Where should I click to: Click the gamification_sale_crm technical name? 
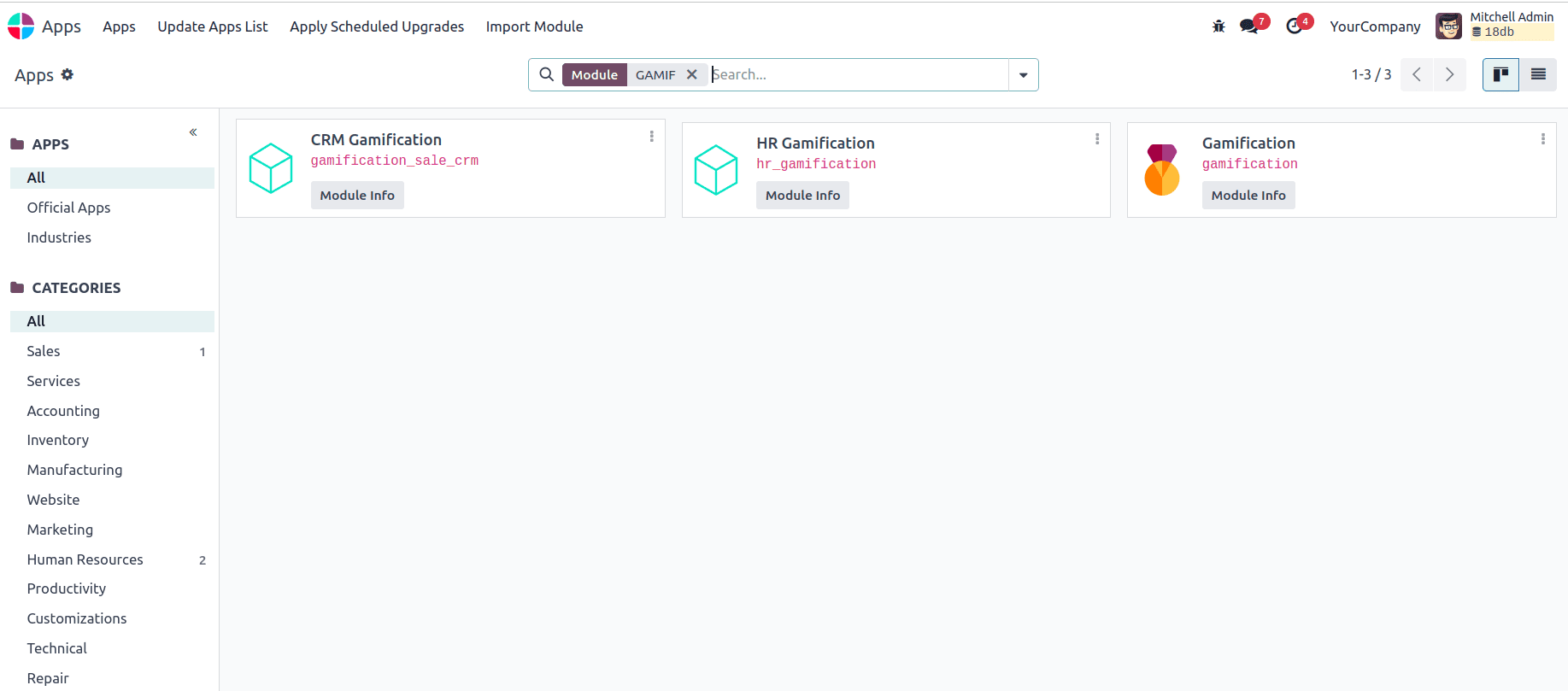395,161
